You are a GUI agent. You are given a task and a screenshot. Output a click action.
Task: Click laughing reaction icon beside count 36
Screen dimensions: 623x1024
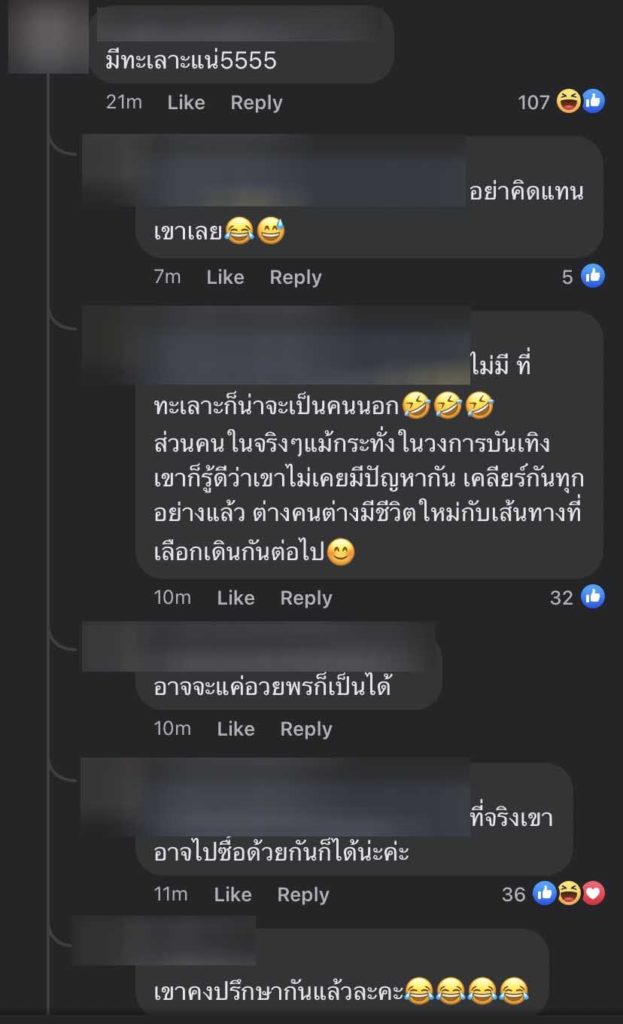click(569, 893)
